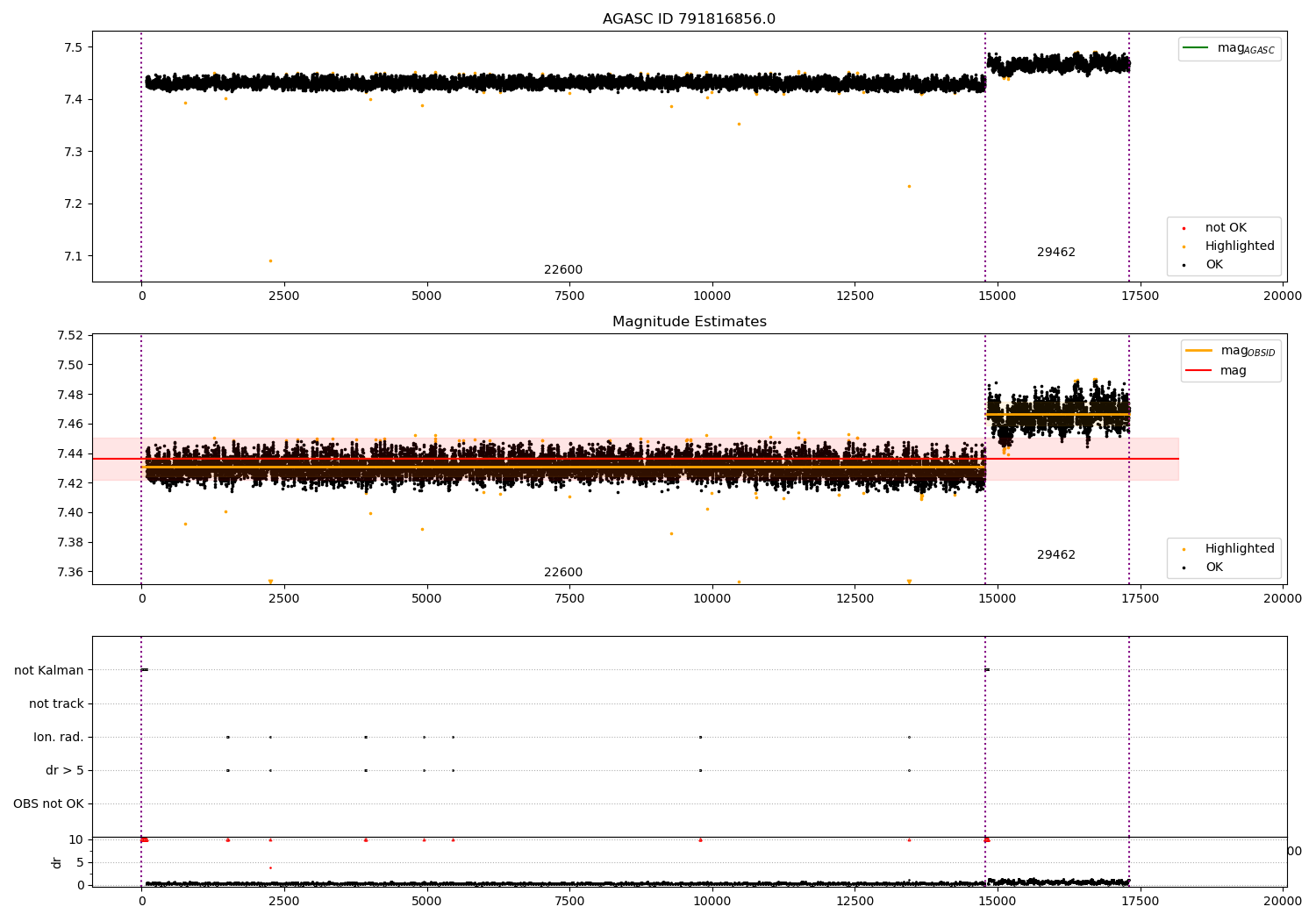Click the 7500 x-tick under the top plot
The width and height of the screenshot is (1316, 921).
click(x=569, y=296)
